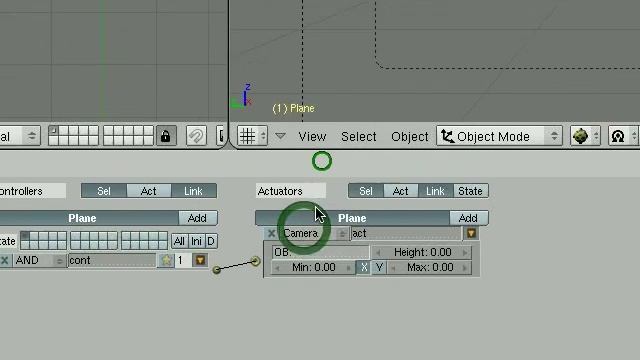Click the controller name field 'cont'
This screenshot has height=360, width=640.
tap(112, 260)
